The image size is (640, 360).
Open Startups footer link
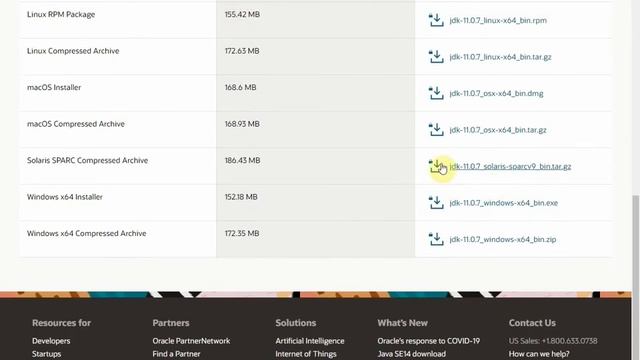(47, 354)
